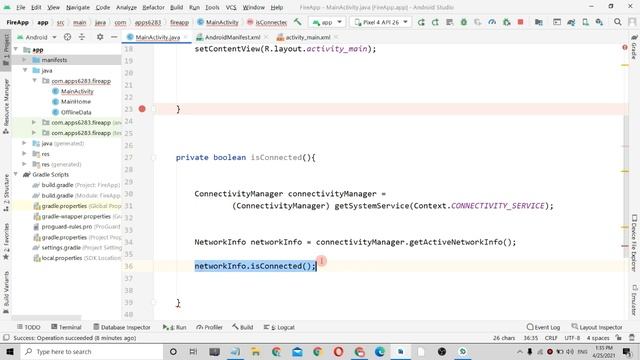Select gradle-wrapper.properties file
The image size is (640, 360).
click(76, 216)
